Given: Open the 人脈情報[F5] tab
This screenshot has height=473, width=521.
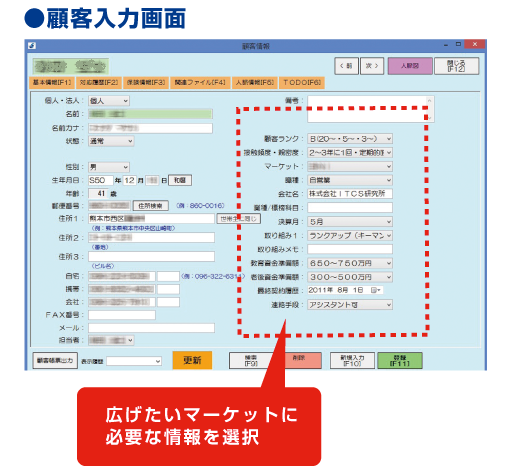Looking at the screenshot, I should (x=255, y=83).
